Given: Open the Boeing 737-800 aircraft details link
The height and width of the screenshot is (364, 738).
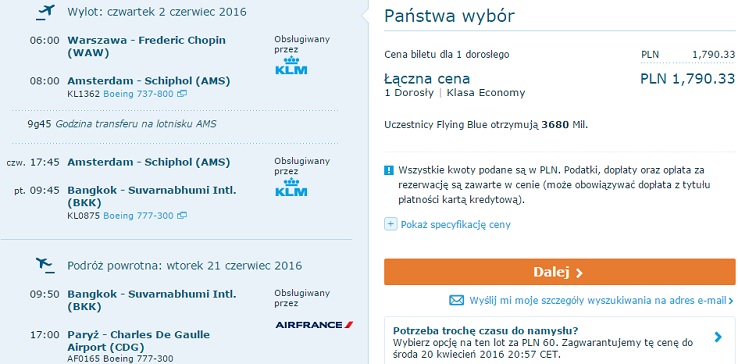Looking at the screenshot, I should click(x=138, y=94).
